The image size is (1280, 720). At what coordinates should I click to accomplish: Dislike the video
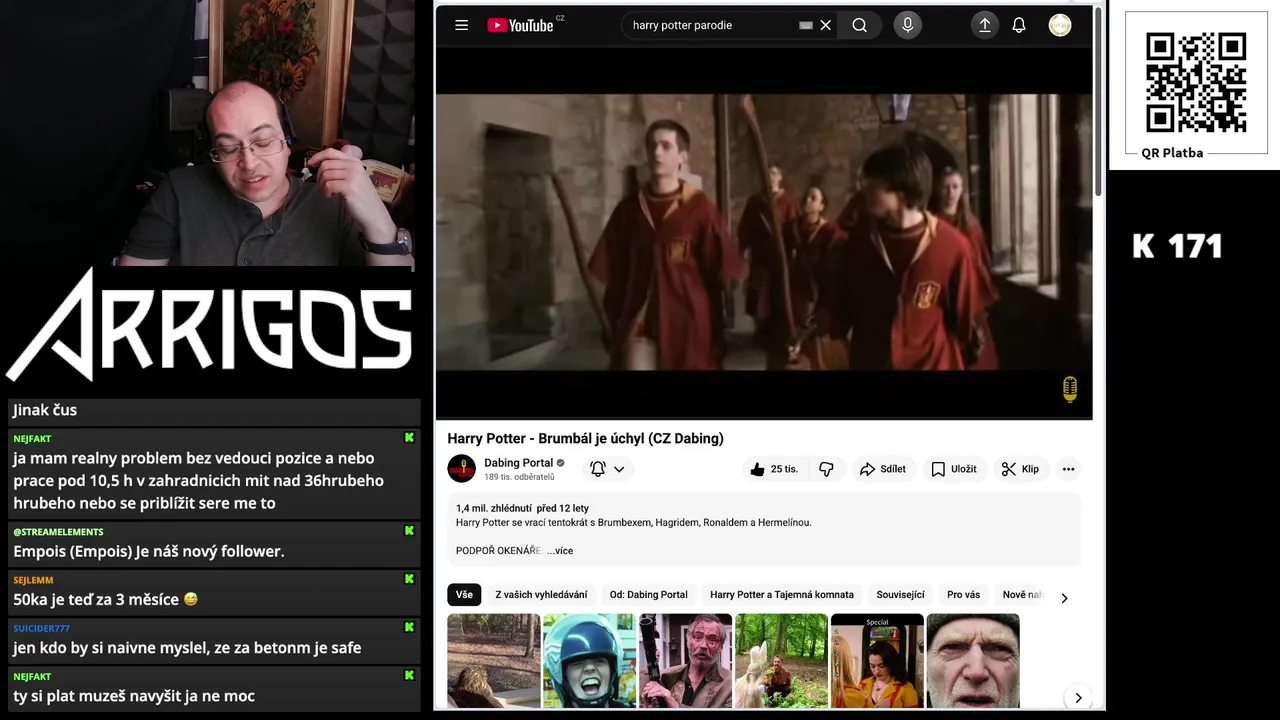pos(826,469)
